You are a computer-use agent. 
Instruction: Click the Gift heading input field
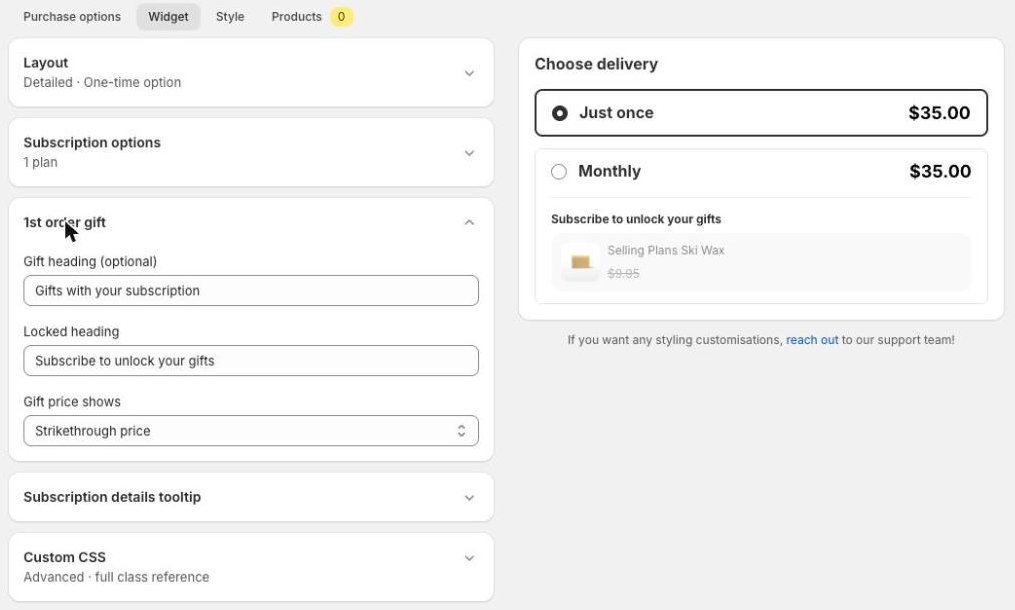pyautogui.click(x=251, y=291)
